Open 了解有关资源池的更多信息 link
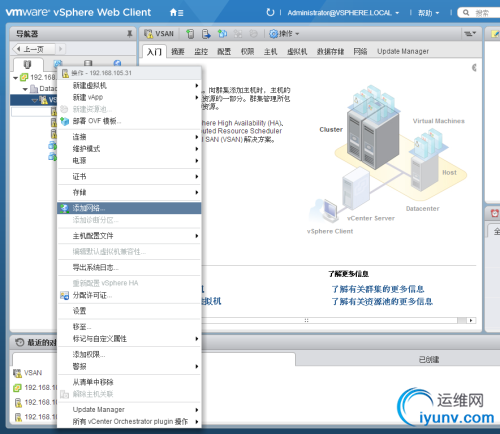Screen dimensions: 500x434 click(382, 302)
